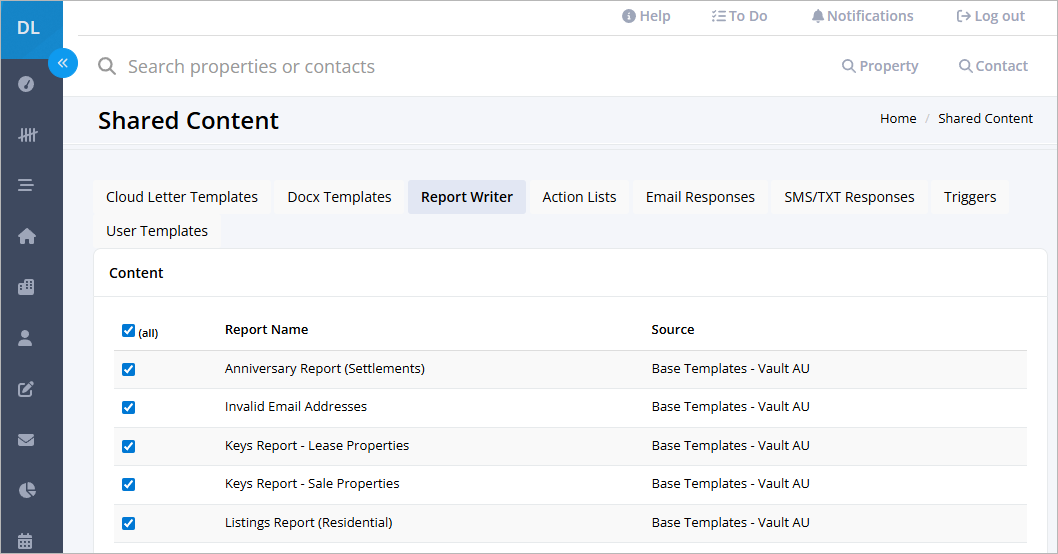Viewport: 1058px width, 554px height.
Task: Untick Keys Report - Sale Properties checkbox
Action: pyautogui.click(x=128, y=484)
